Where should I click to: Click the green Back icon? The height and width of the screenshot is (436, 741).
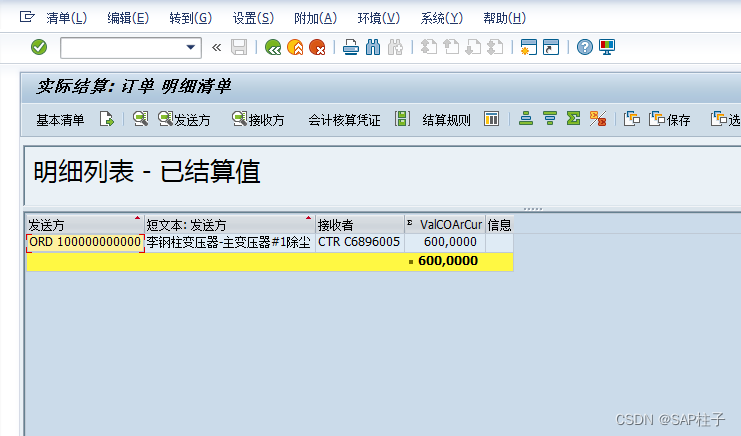(273, 47)
